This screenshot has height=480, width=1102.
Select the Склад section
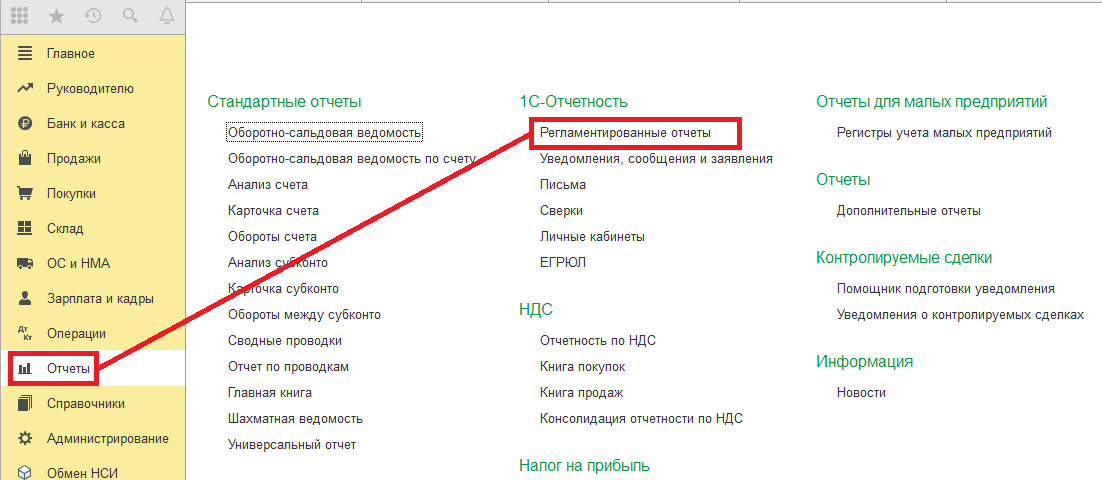(65, 228)
